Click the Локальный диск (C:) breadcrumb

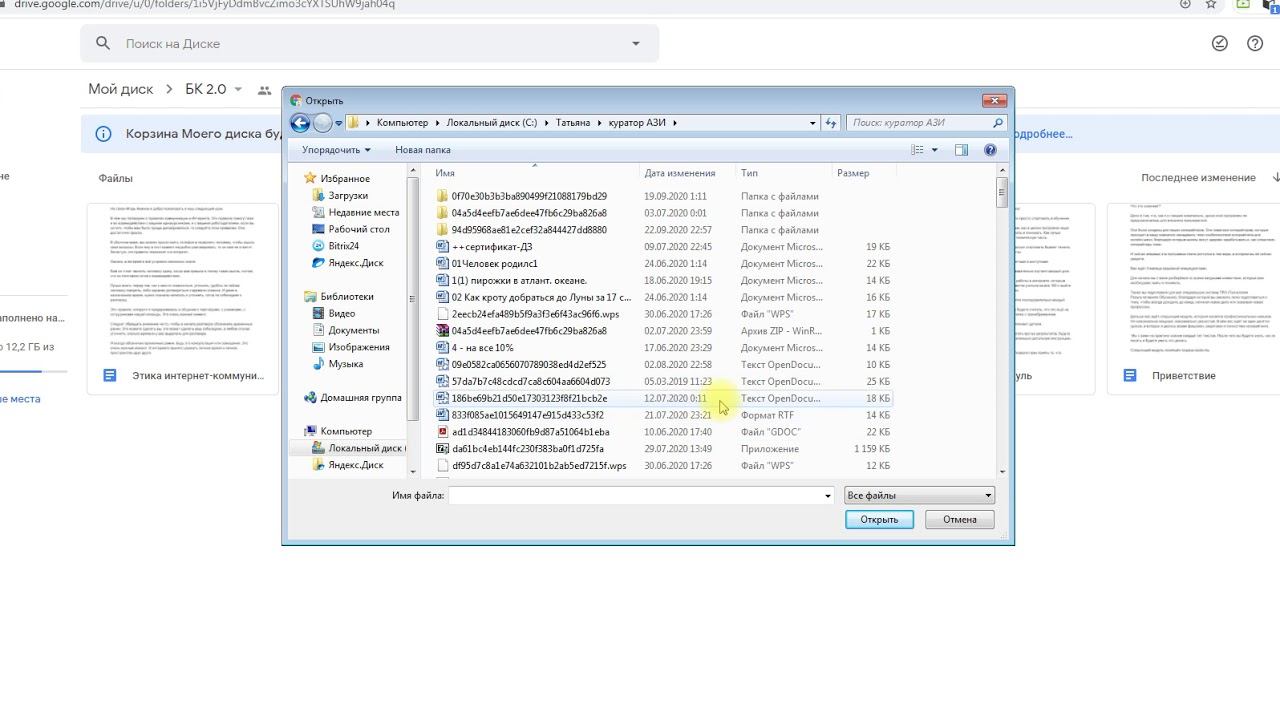click(x=492, y=123)
